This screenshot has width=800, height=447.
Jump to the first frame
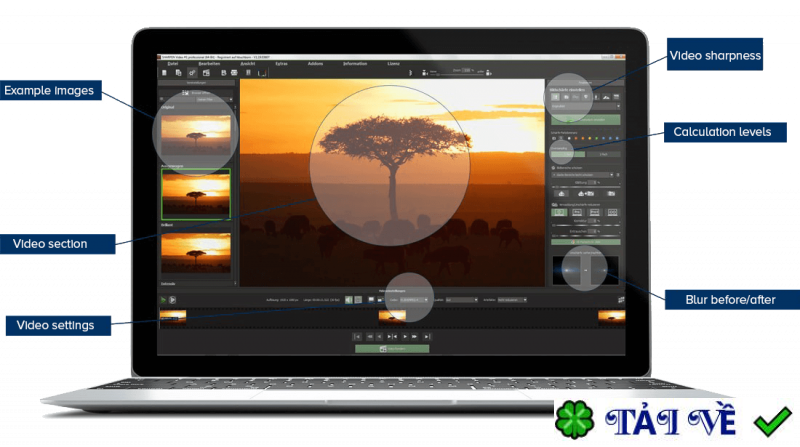pos(357,337)
